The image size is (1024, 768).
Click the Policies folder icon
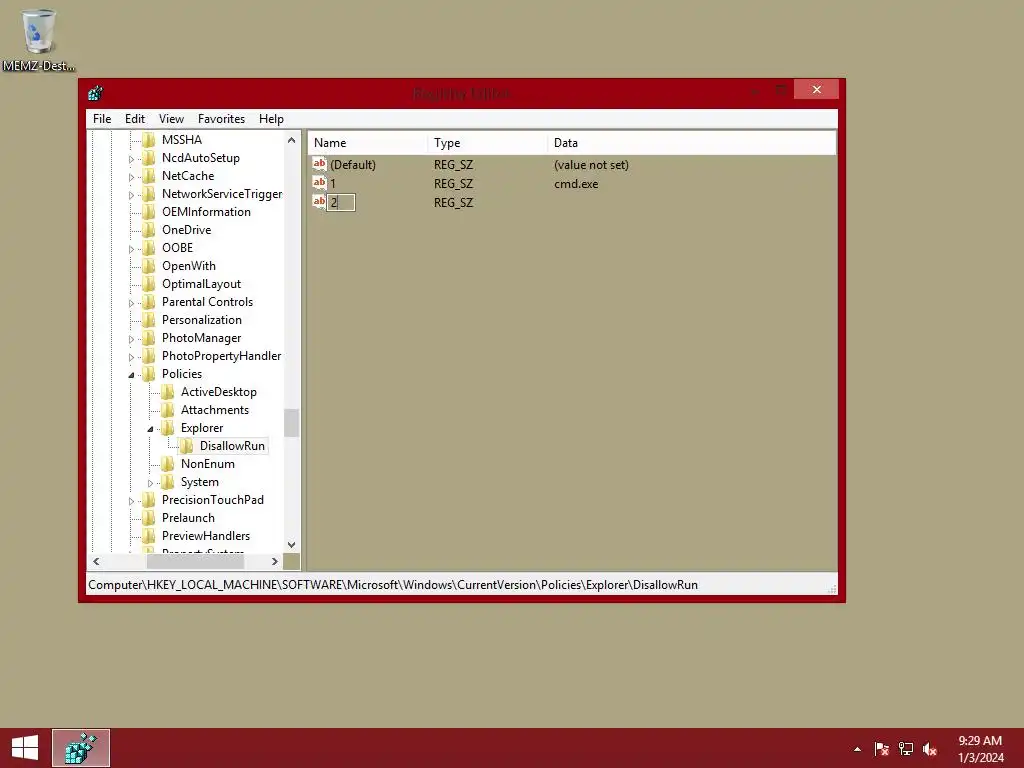(149, 374)
